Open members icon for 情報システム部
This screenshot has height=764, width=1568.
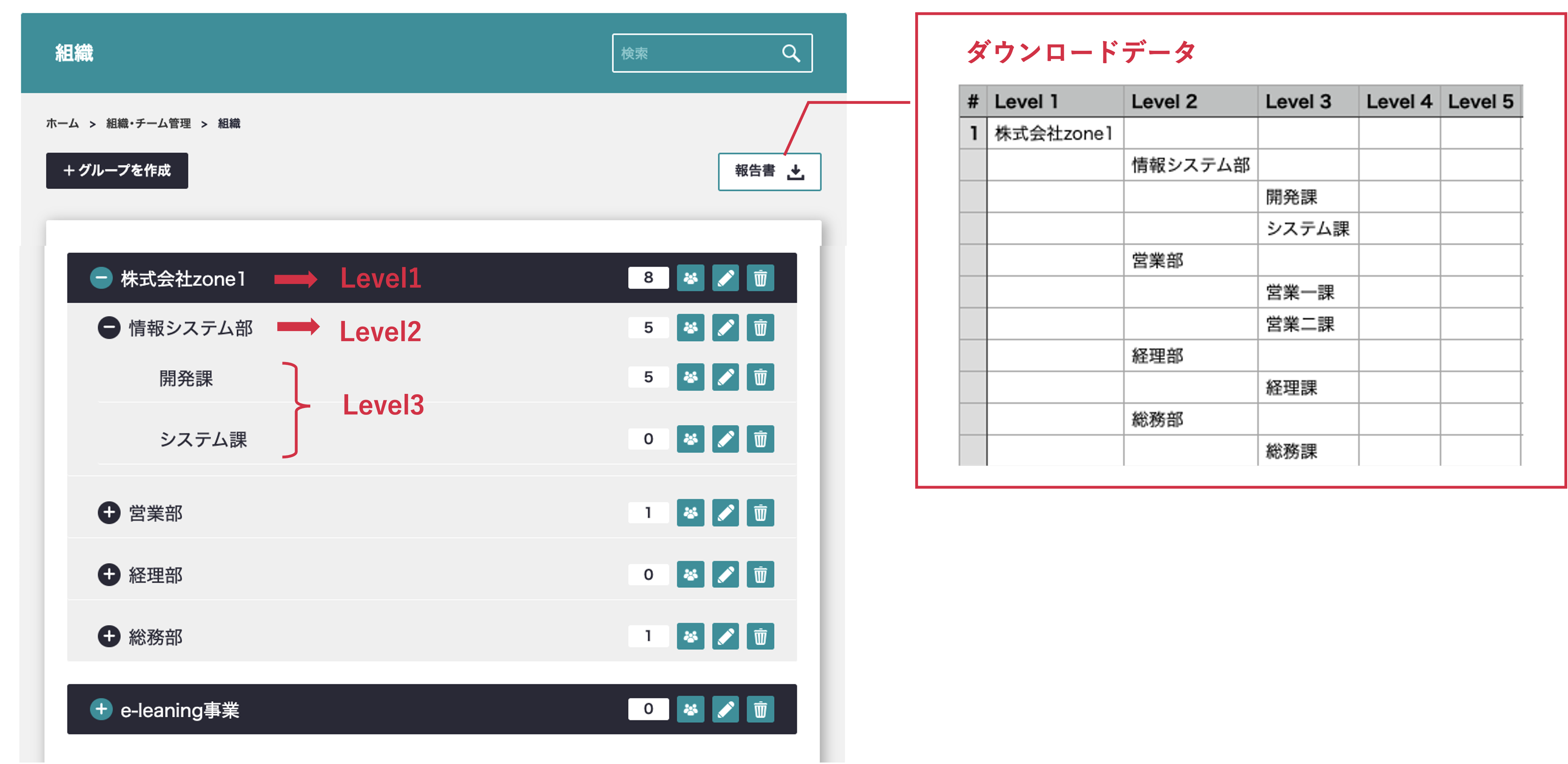[x=690, y=328]
